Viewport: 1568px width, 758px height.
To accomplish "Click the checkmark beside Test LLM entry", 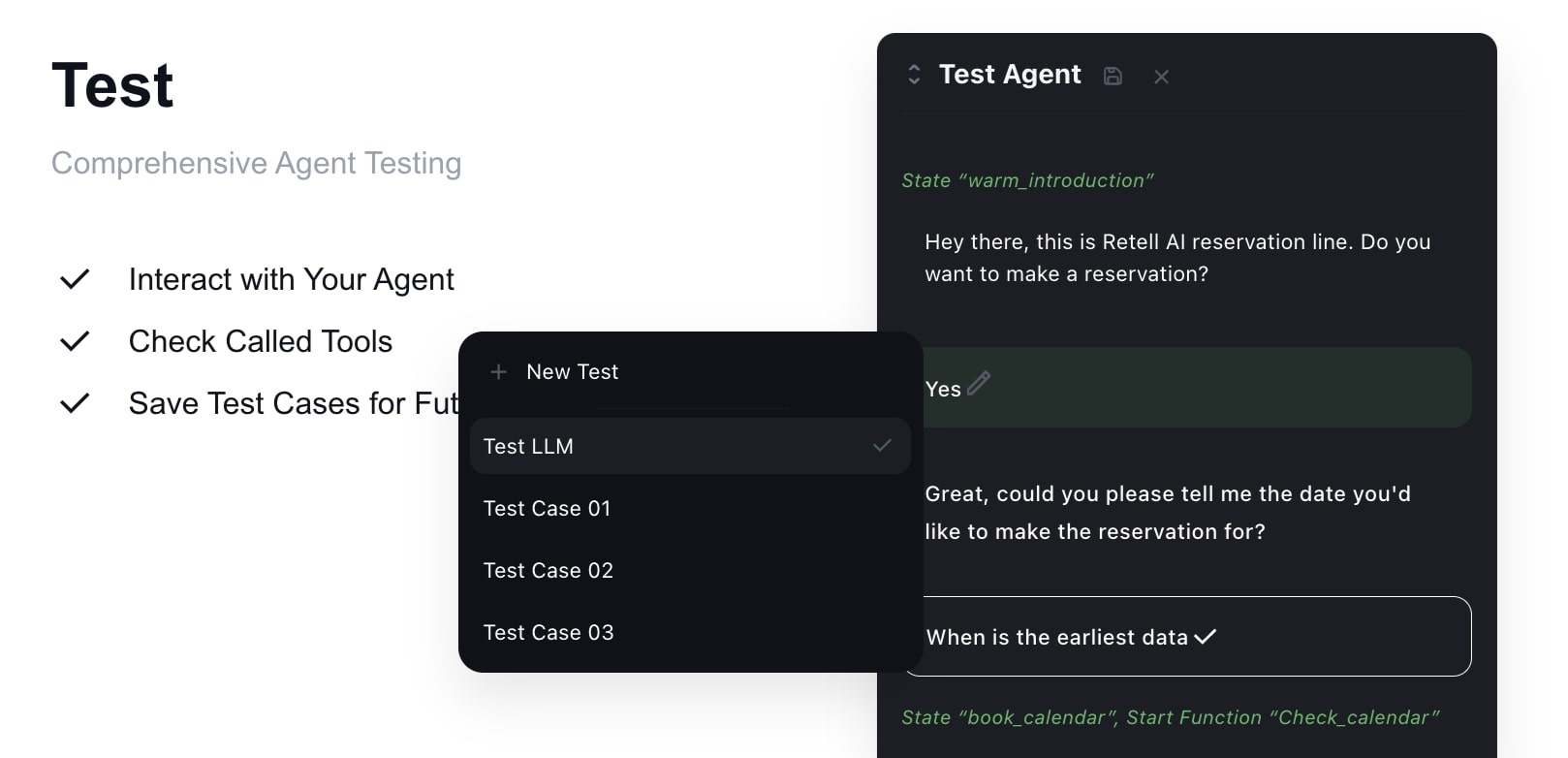I will 881,446.
